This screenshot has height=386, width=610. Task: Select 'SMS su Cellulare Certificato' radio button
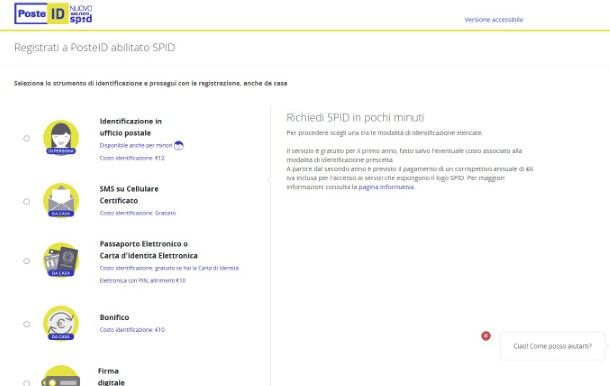[x=26, y=201]
